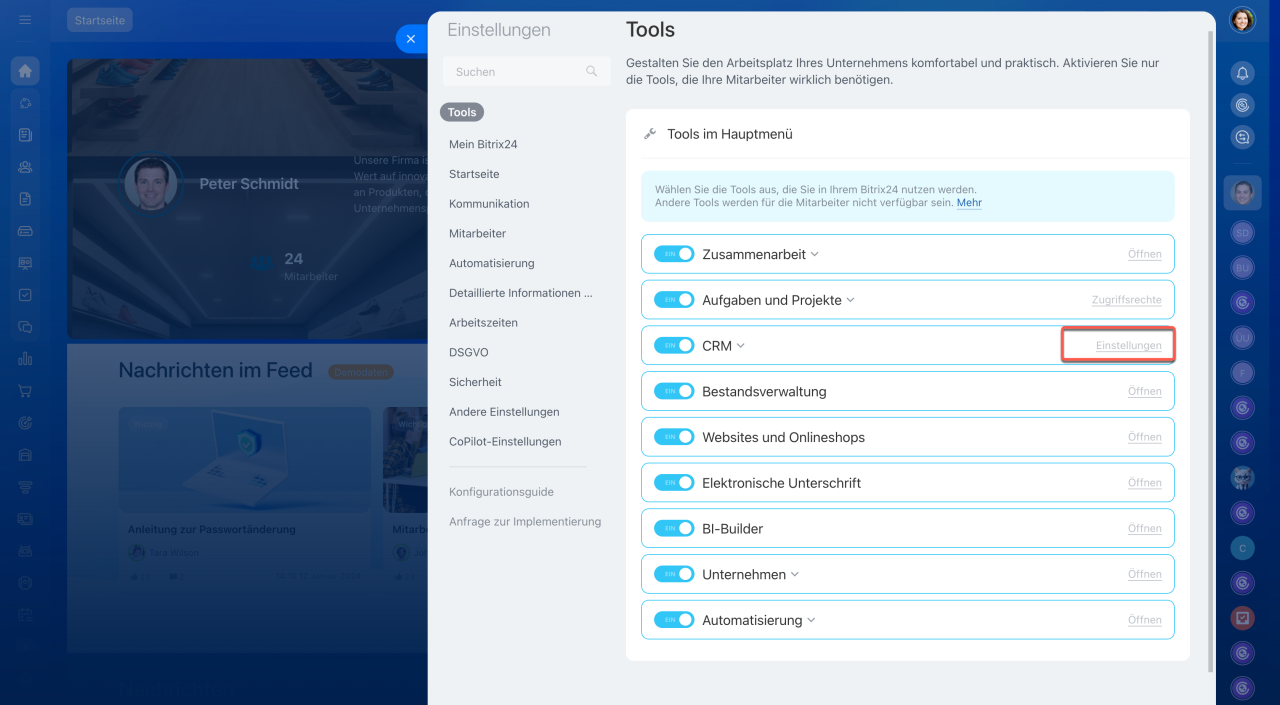The image size is (1280, 705).
Task: Click Öffnen in Websites und Onlineshops row
Action: coord(1145,437)
